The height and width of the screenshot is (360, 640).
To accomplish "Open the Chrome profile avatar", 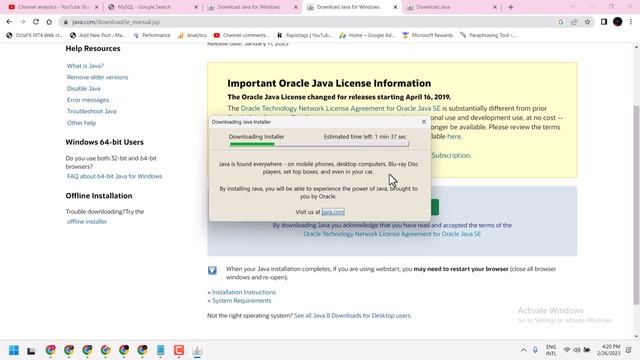I will tap(618, 22).
